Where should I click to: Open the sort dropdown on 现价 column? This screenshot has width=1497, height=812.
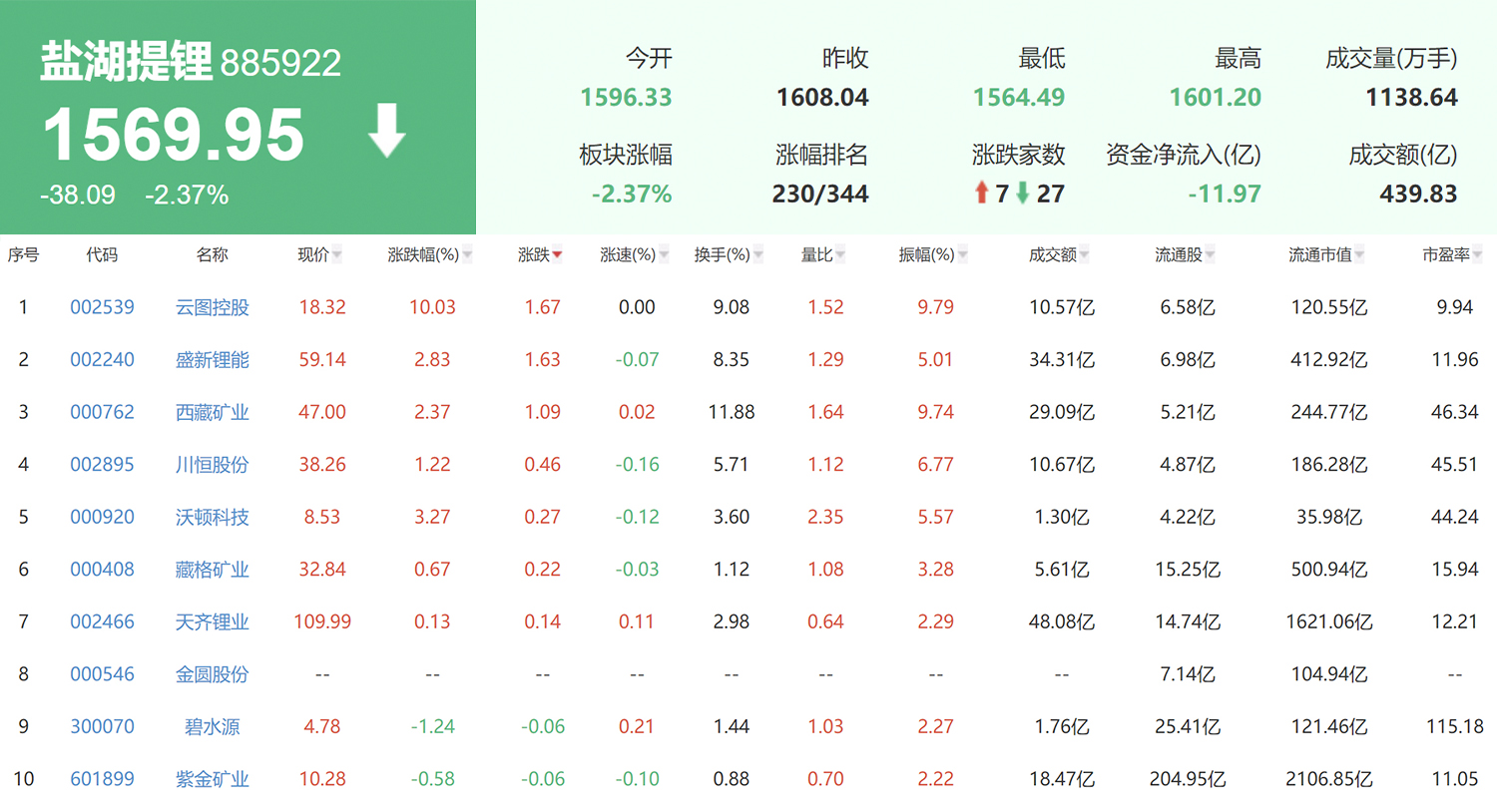pyautogui.click(x=336, y=253)
